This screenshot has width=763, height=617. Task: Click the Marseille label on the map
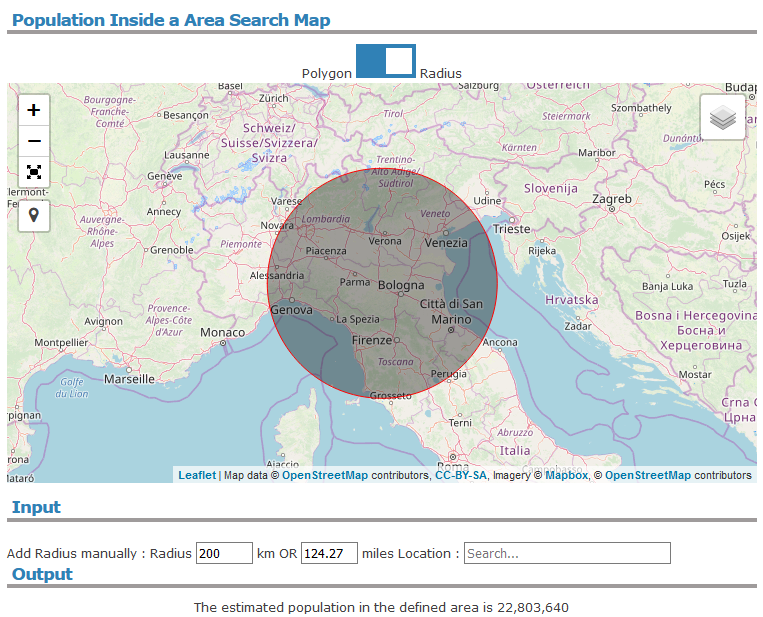pos(130,379)
